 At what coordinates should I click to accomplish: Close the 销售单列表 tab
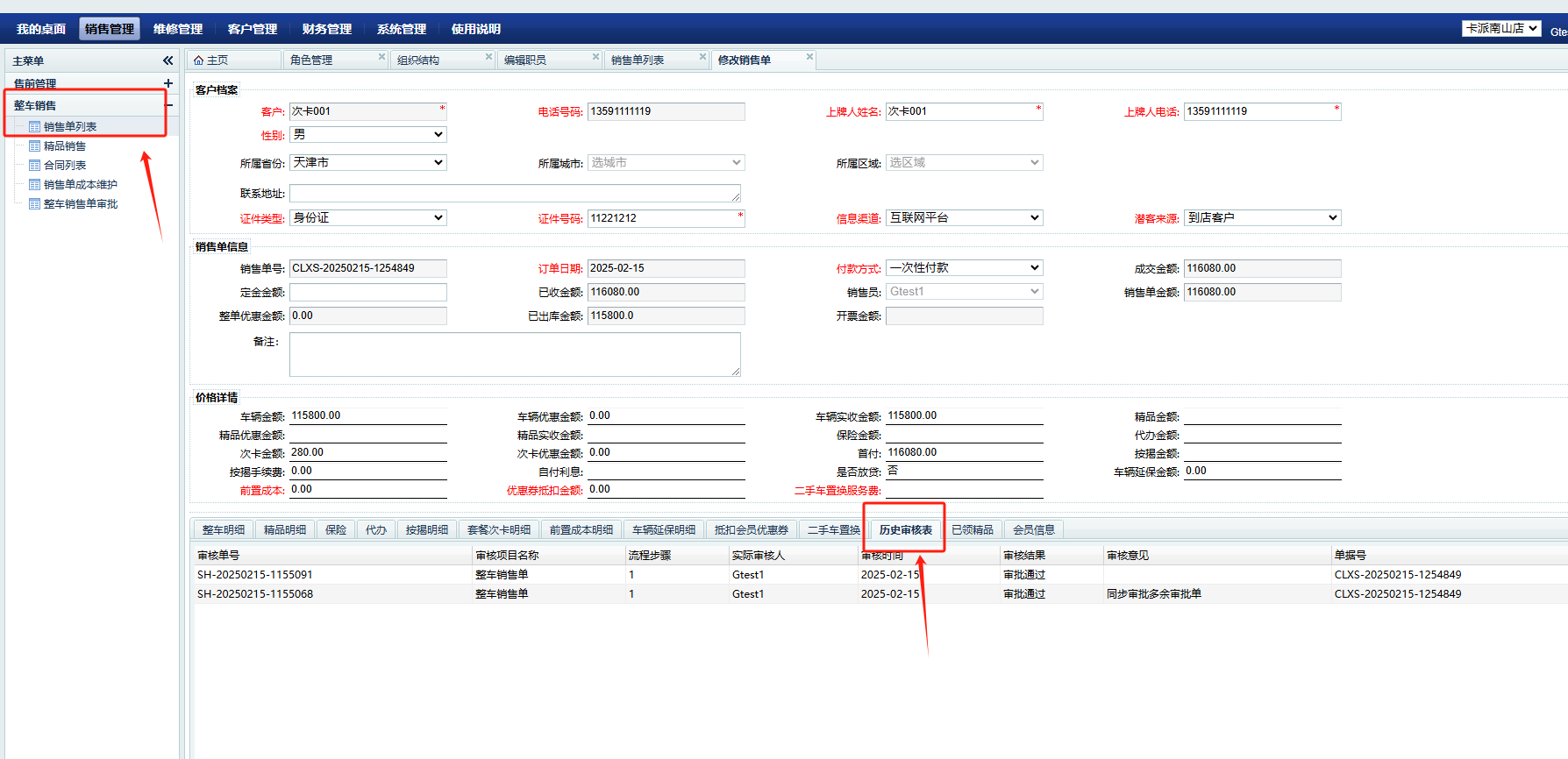702,57
